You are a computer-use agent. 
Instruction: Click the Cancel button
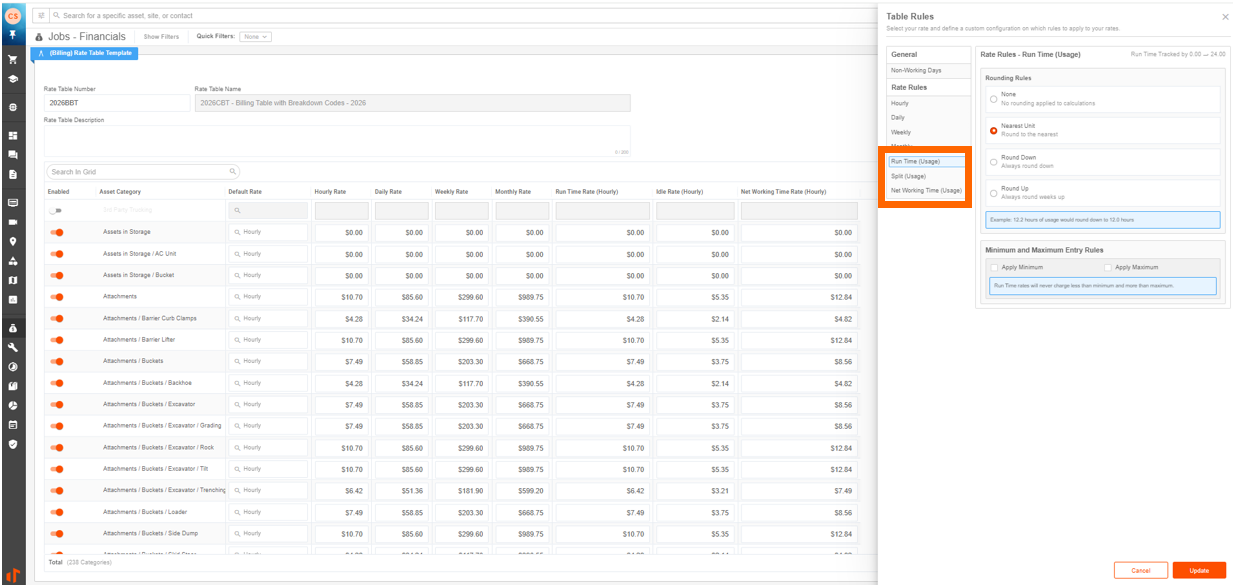[x=1141, y=571]
